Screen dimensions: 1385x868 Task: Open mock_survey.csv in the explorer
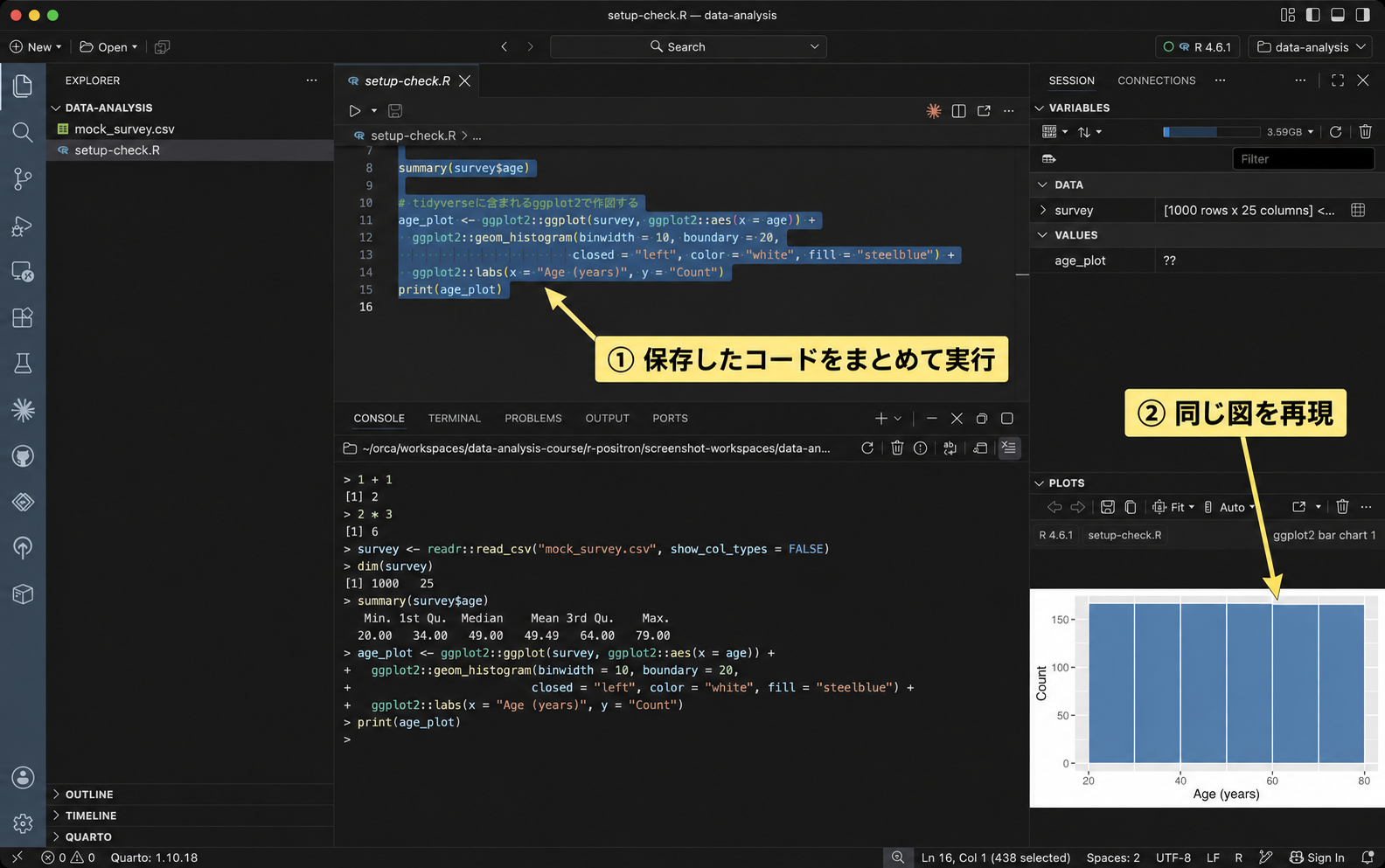tap(124, 128)
